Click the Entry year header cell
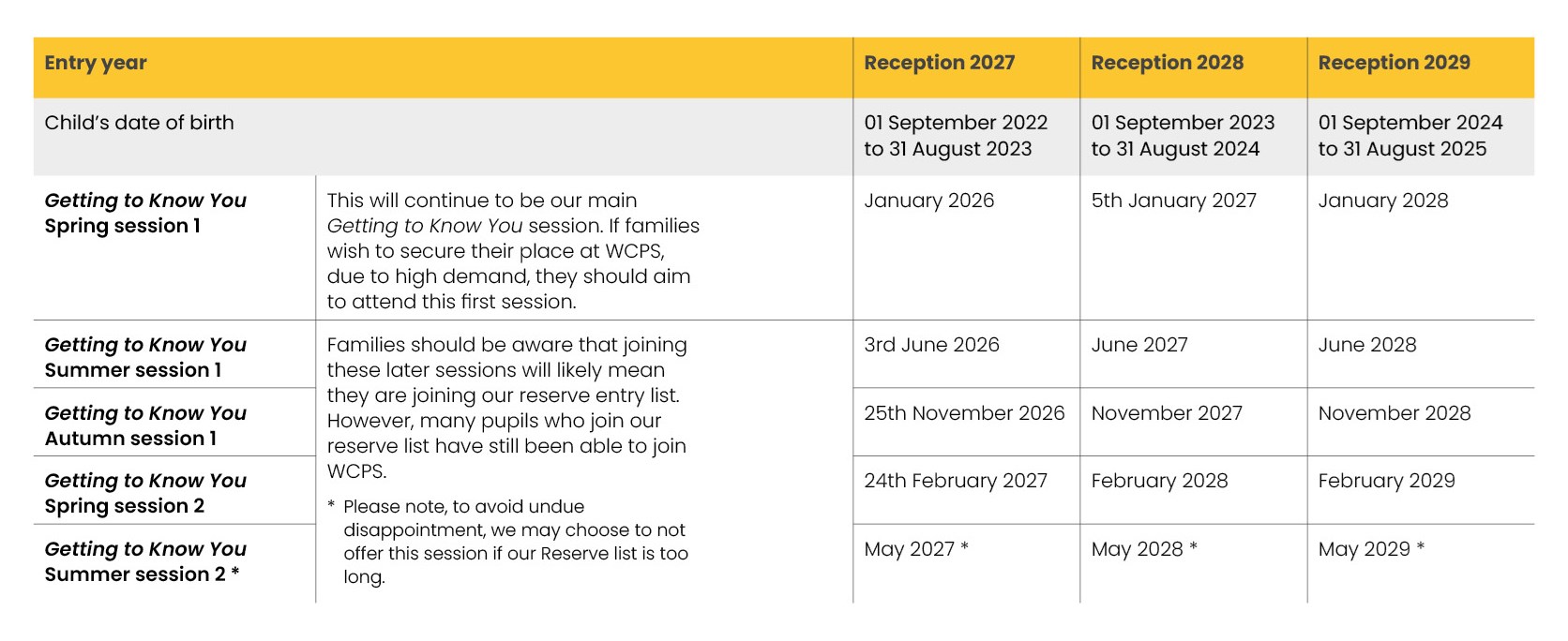The width and height of the screenshot is (1568, 641). (443, 67)
